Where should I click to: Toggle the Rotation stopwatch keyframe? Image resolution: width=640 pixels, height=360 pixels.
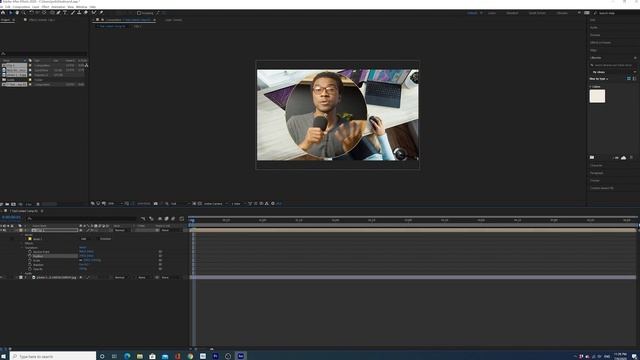(30, 264)
